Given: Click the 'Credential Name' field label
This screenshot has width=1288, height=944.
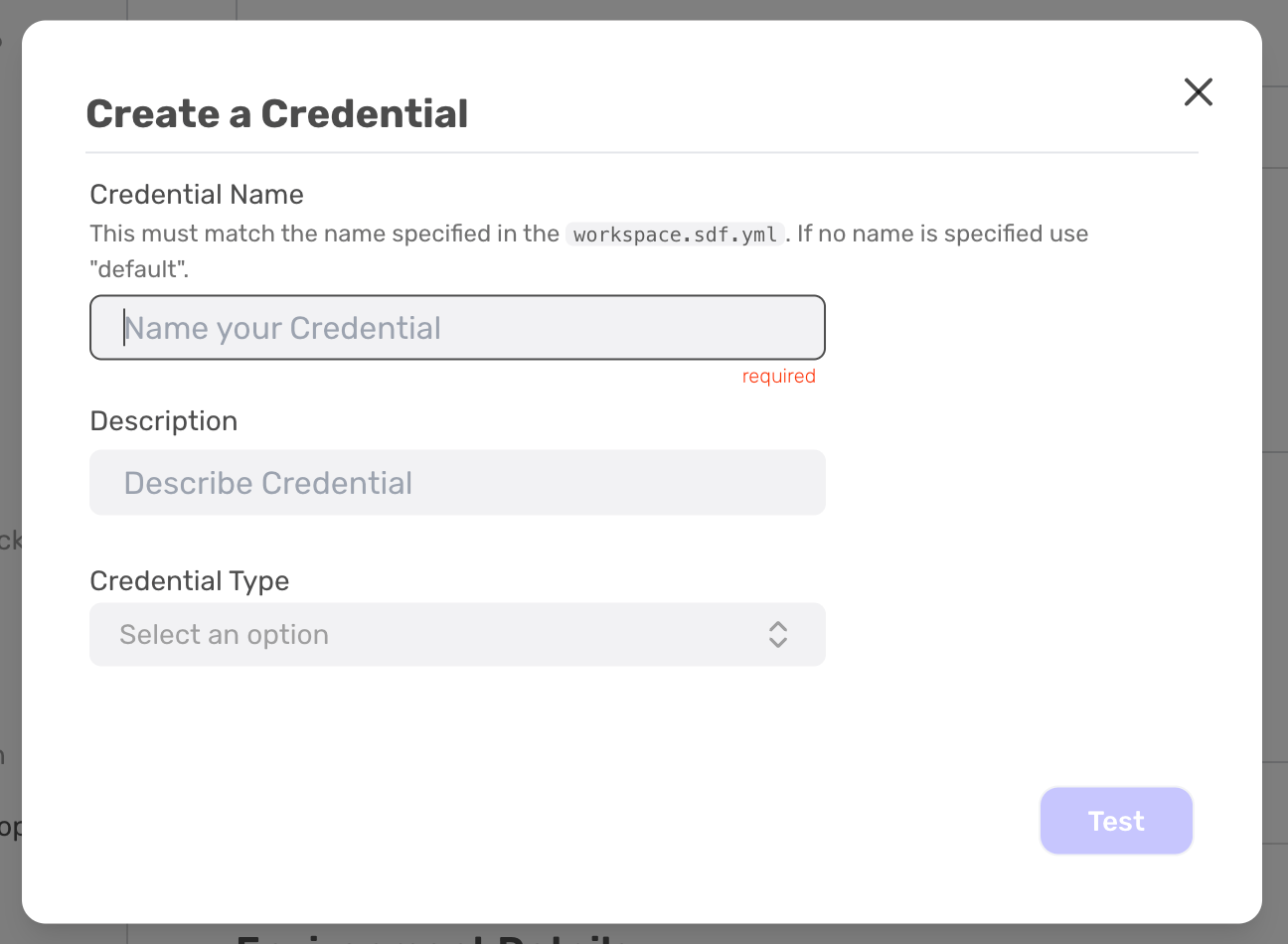Looking at the screenshot, I should point(197,195).
